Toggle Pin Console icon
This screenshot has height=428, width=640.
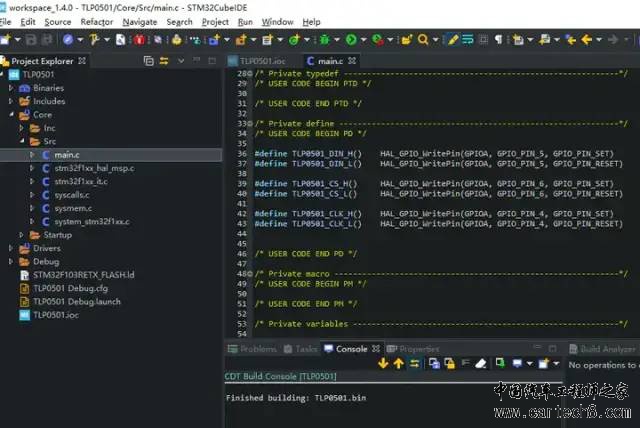pyautogui.click(x=500, y=363)
